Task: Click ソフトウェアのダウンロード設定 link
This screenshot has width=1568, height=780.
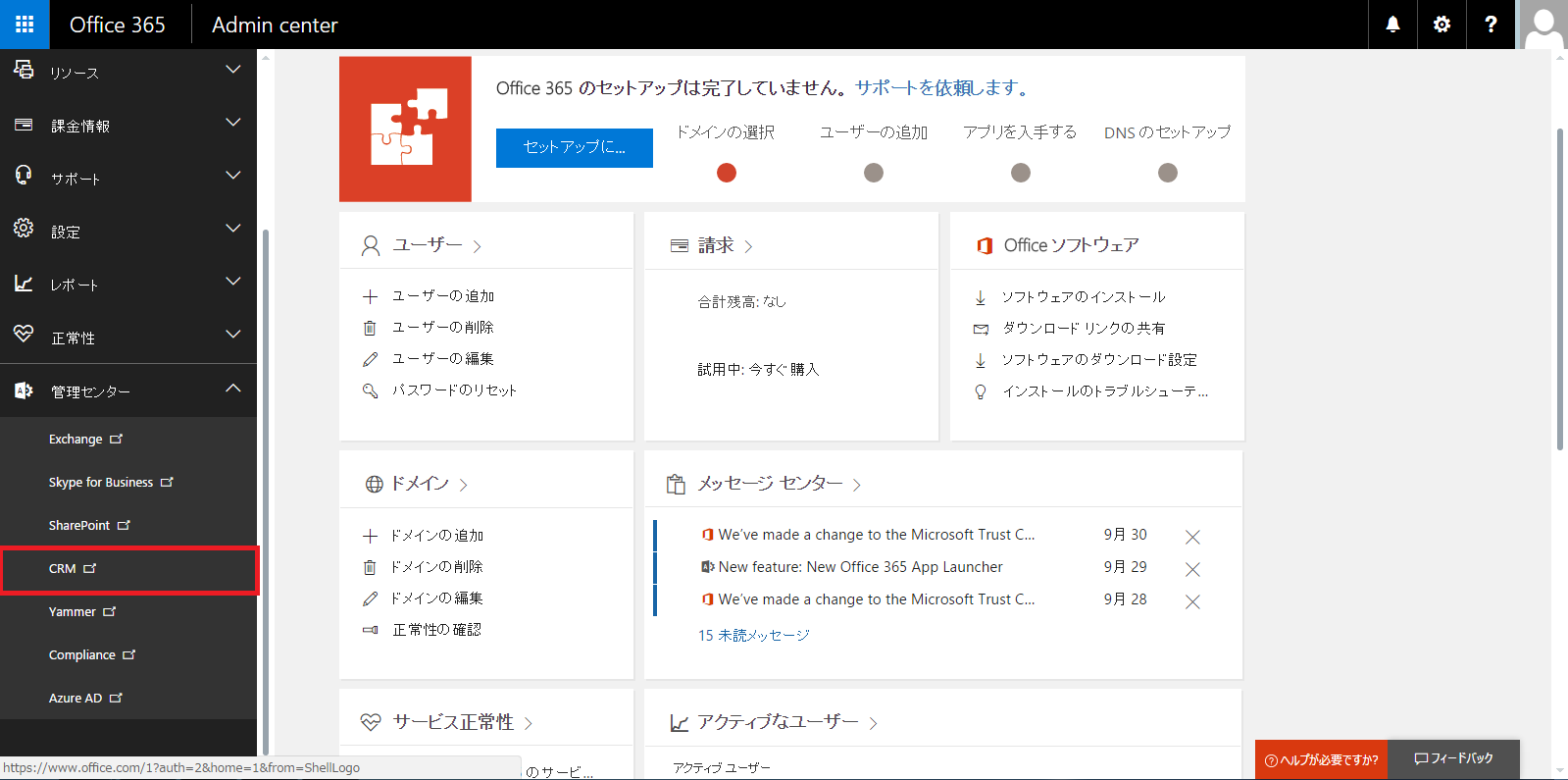Action: pos(1099,360)
